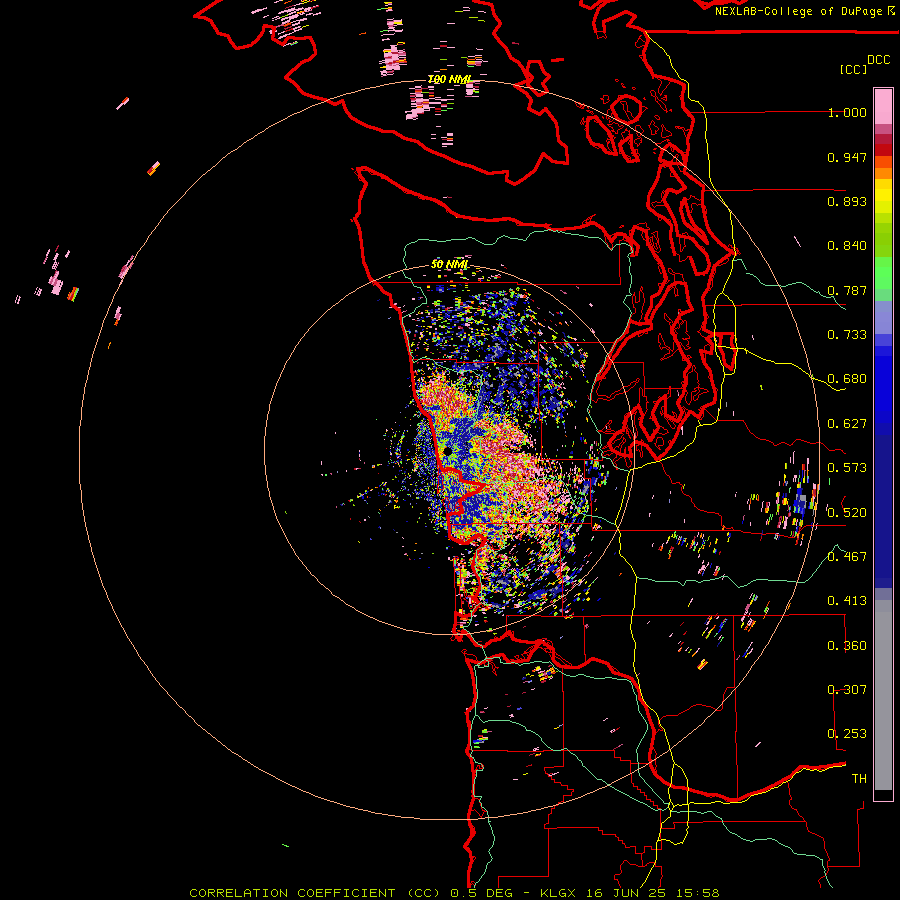Select the 0.307 scale value
The width and height of the screenshot is (900, 900).
847,690
